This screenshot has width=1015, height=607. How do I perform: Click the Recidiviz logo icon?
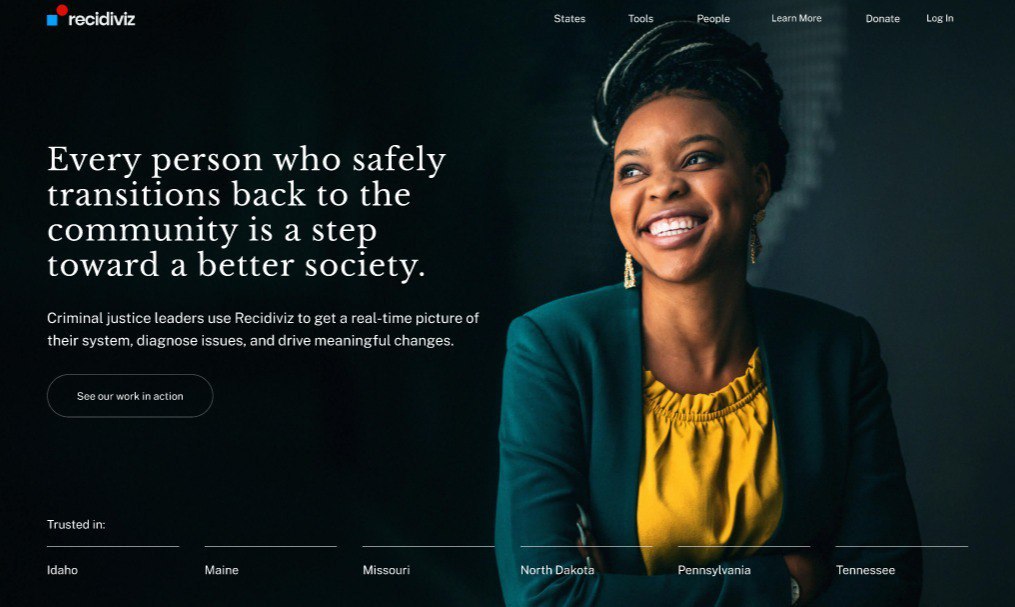(57, 16)
